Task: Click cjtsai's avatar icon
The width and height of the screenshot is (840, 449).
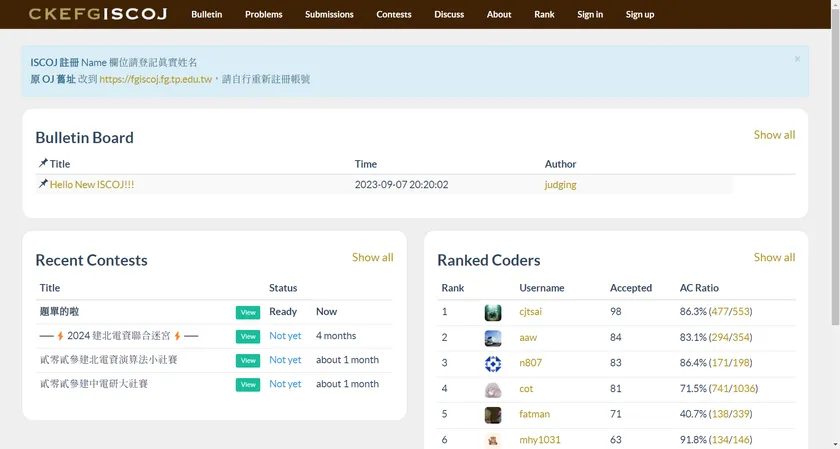Action: coord(493,312)
